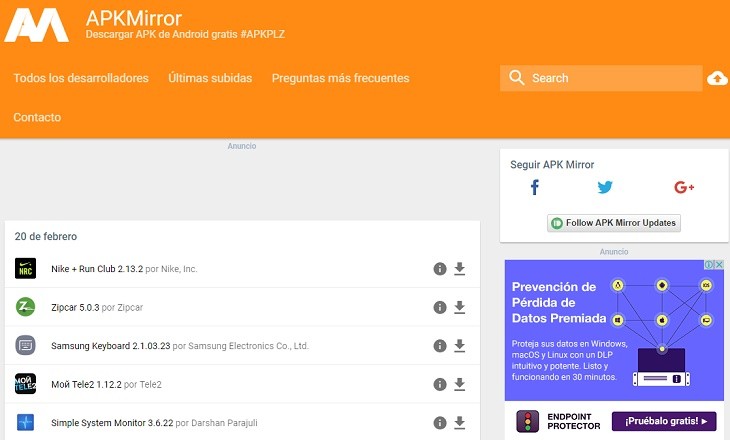
Task: Click developer name Nike, Inc.
Action: click(x=179, y=269)
